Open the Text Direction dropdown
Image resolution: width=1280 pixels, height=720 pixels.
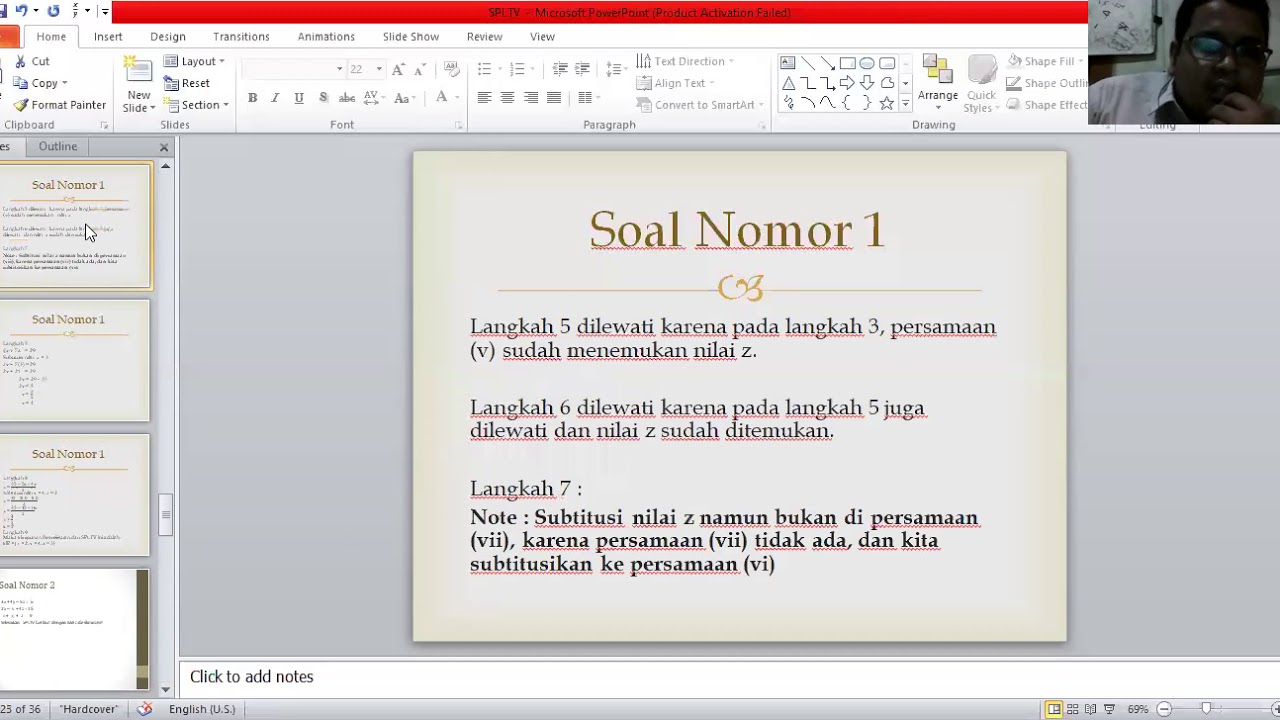(x=685, y=61)
